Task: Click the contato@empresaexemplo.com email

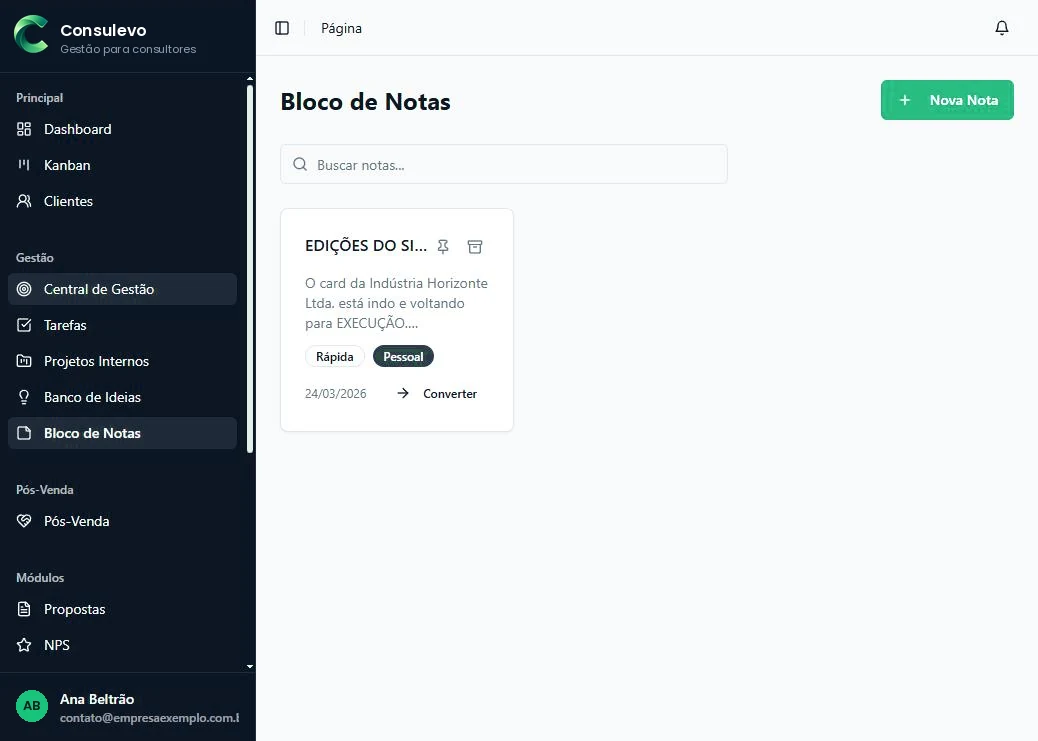Action: [x=150, y=718]
